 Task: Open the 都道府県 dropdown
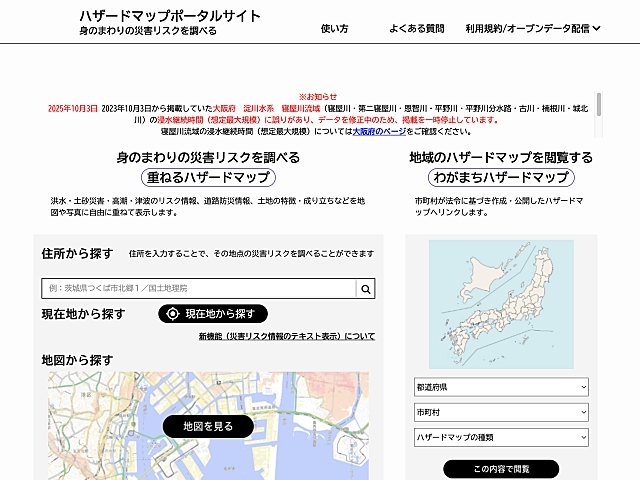501,387
